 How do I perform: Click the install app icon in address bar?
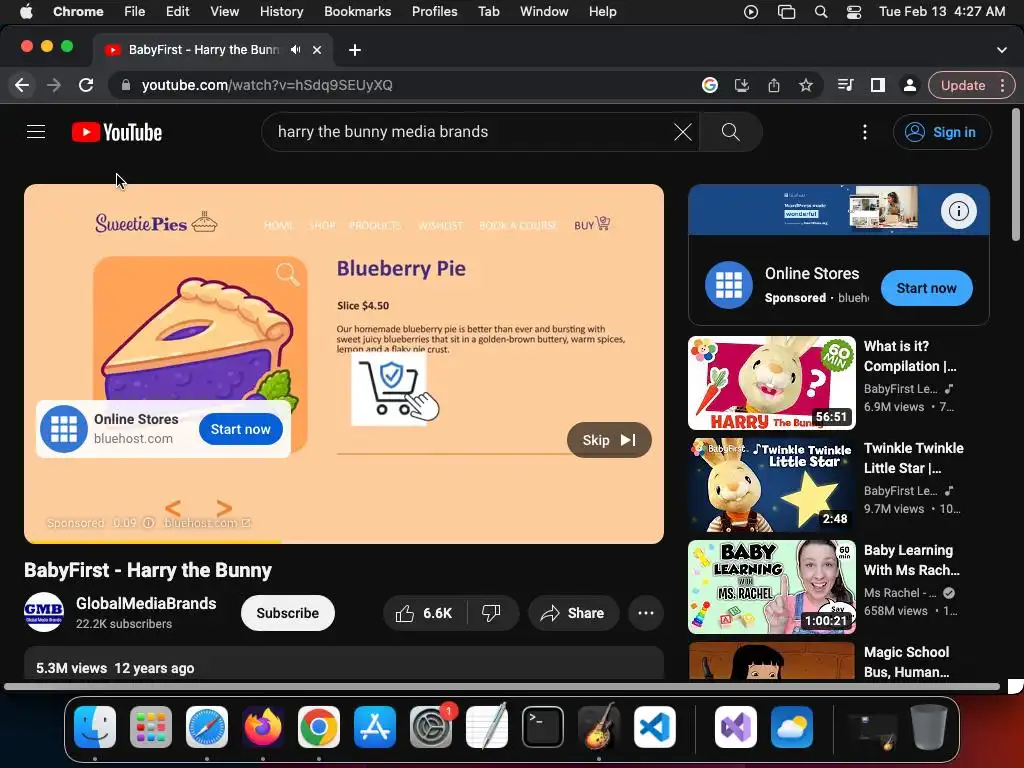click(742, 85)
